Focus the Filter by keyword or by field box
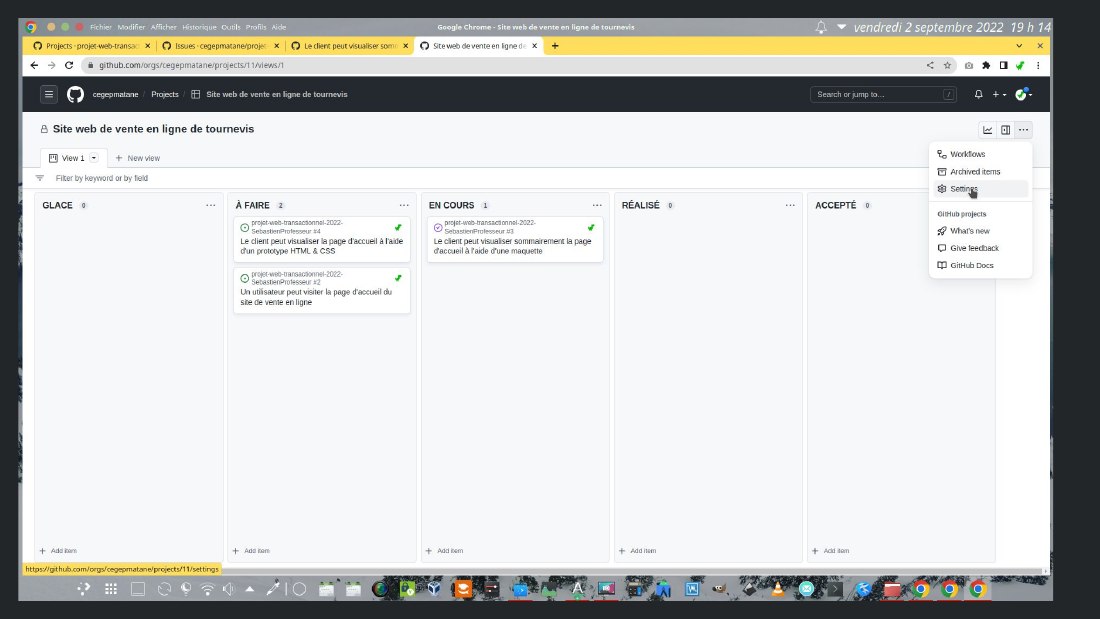Image resolution: width=1100 pixels, height=619 pixels. (491, 178)
